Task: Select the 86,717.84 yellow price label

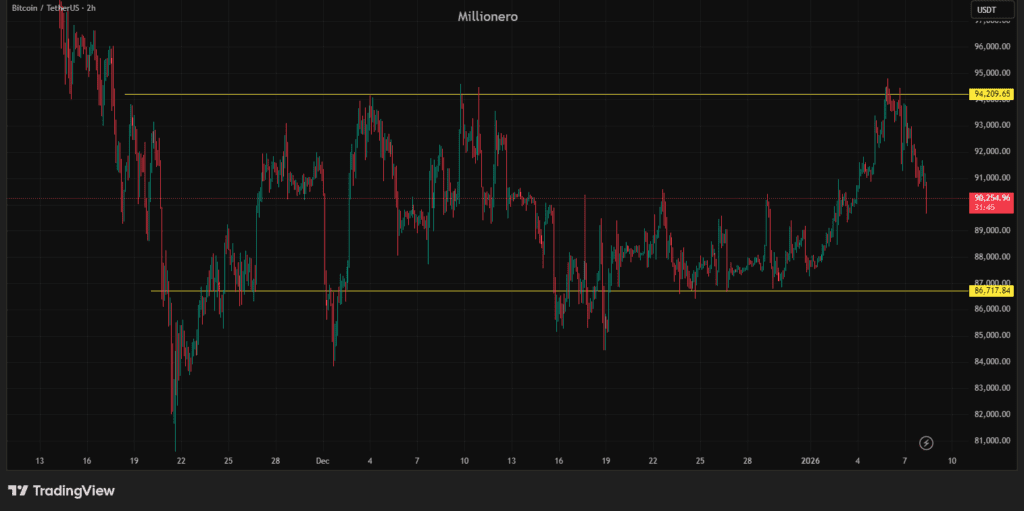Action: pos(991,291)
